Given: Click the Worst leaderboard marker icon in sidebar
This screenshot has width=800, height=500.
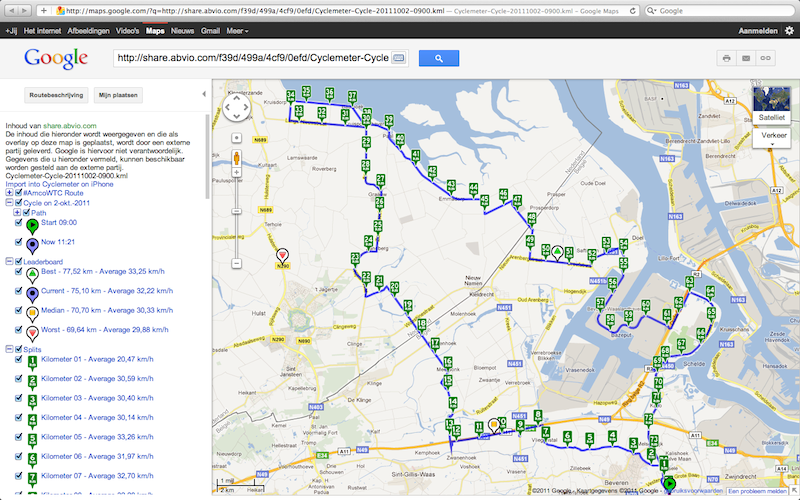Looking at the screenshot, I should [x=32, y=334].
